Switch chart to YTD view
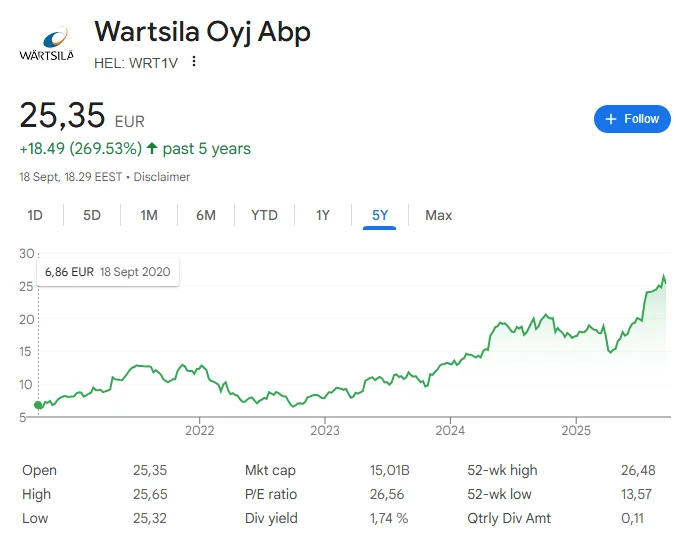The height and width of the screenshot is (550, 676). click(264, 215)
